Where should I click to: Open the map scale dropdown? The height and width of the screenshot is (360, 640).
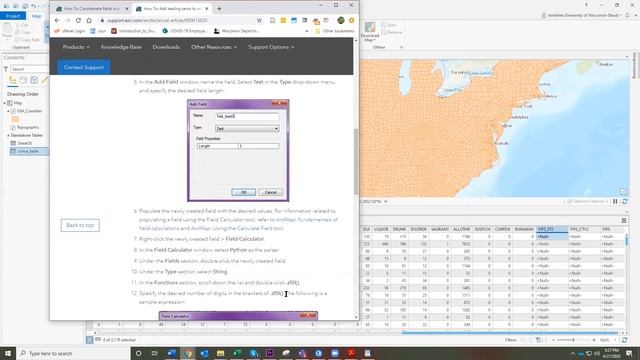[x=385, y=202]
